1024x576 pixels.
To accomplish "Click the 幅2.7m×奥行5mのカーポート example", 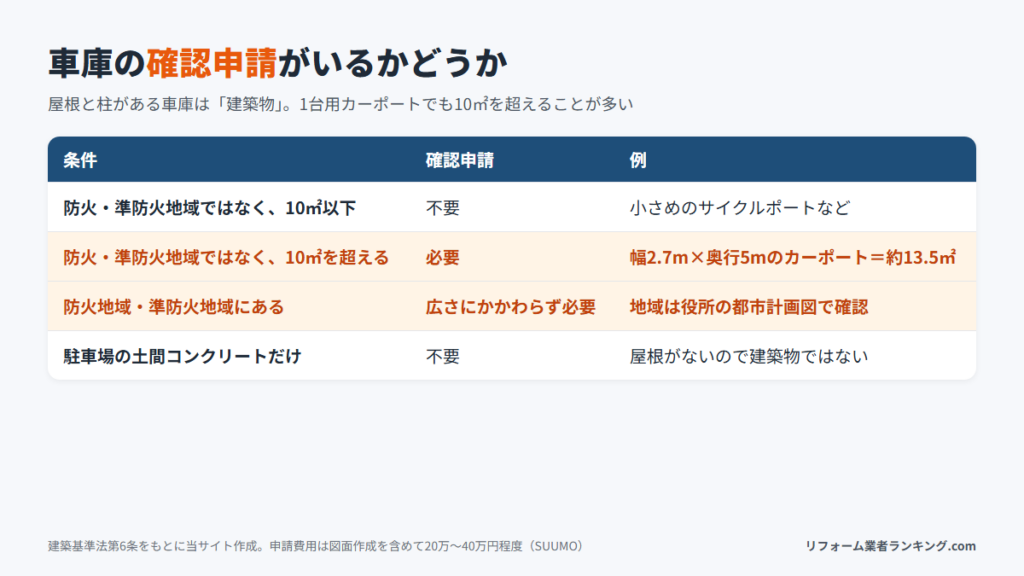I will click(x=793, y=257).
